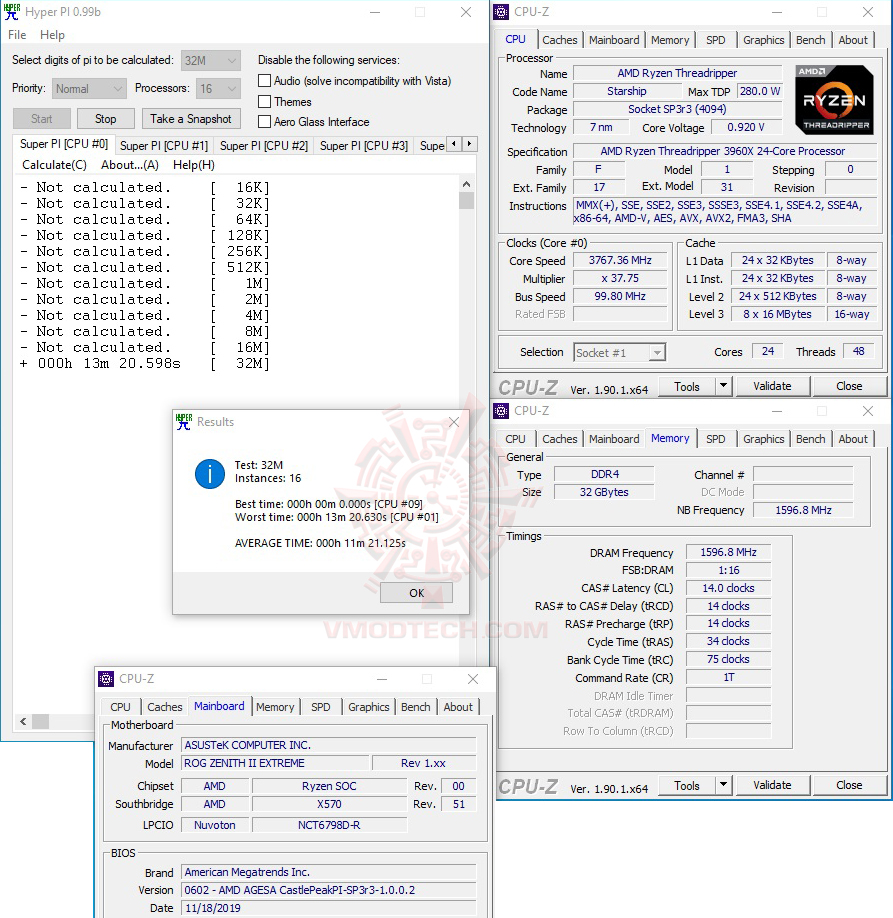Open About tab in CPU-Z Mainboard window

[x=458, y=707]
